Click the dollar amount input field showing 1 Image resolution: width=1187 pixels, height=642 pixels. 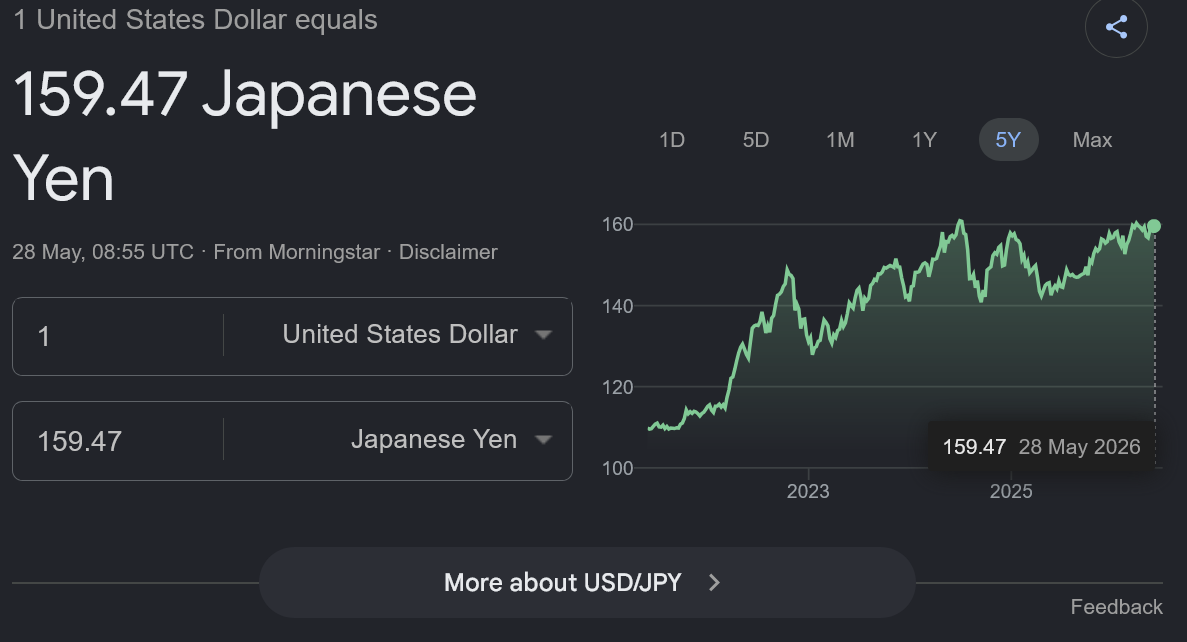click(x=118, y=336)
